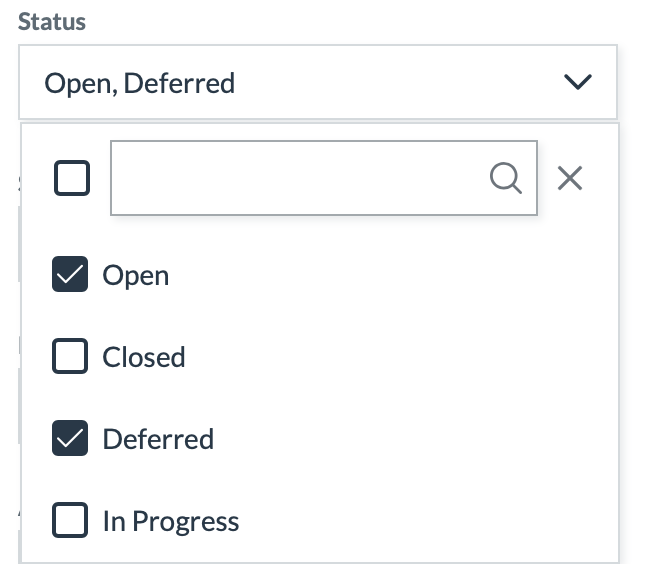
Task: Click the checkmark next to Deferred
Action: click(x=70, y=439)
